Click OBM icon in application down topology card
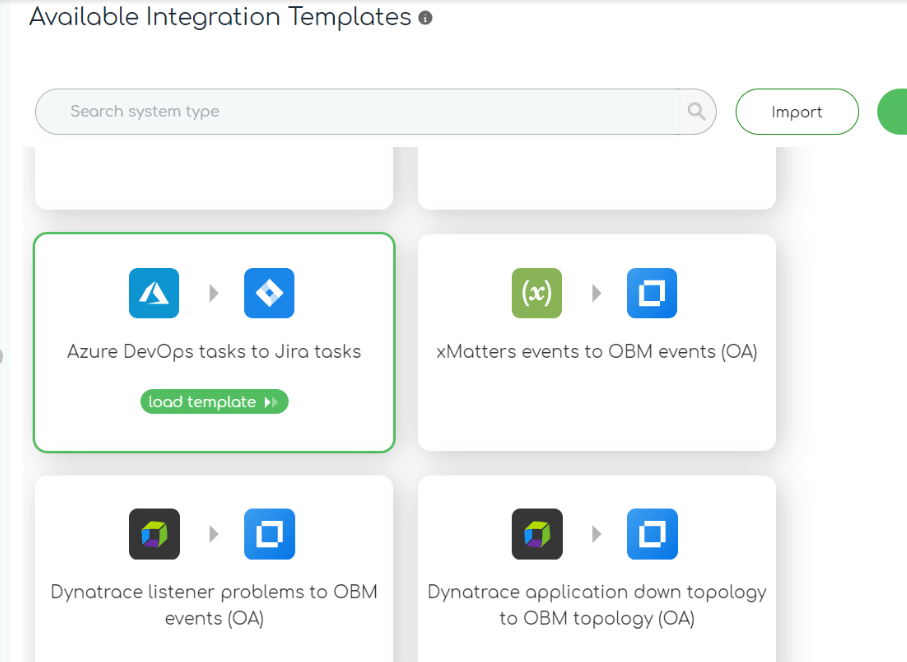The image size is (907, 662). (652, 534)
